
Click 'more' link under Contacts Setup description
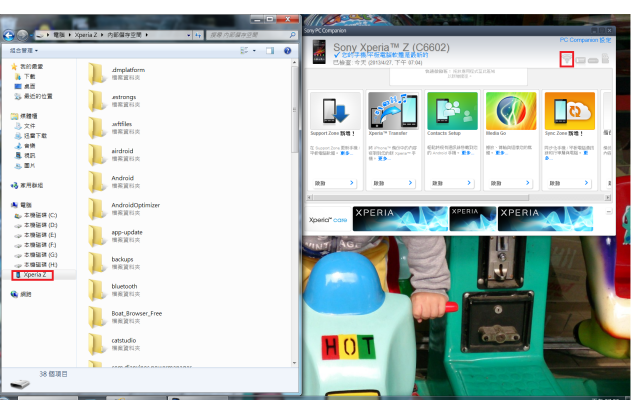(467, 153)
